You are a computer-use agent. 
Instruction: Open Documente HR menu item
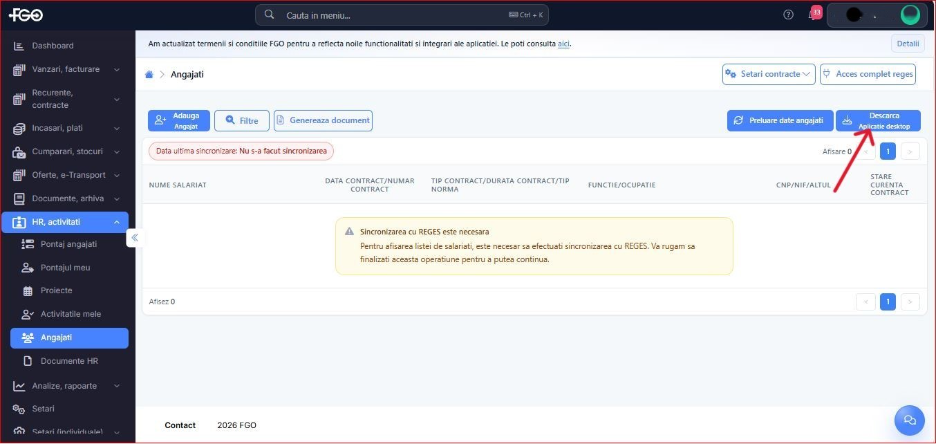coord(69,361)
